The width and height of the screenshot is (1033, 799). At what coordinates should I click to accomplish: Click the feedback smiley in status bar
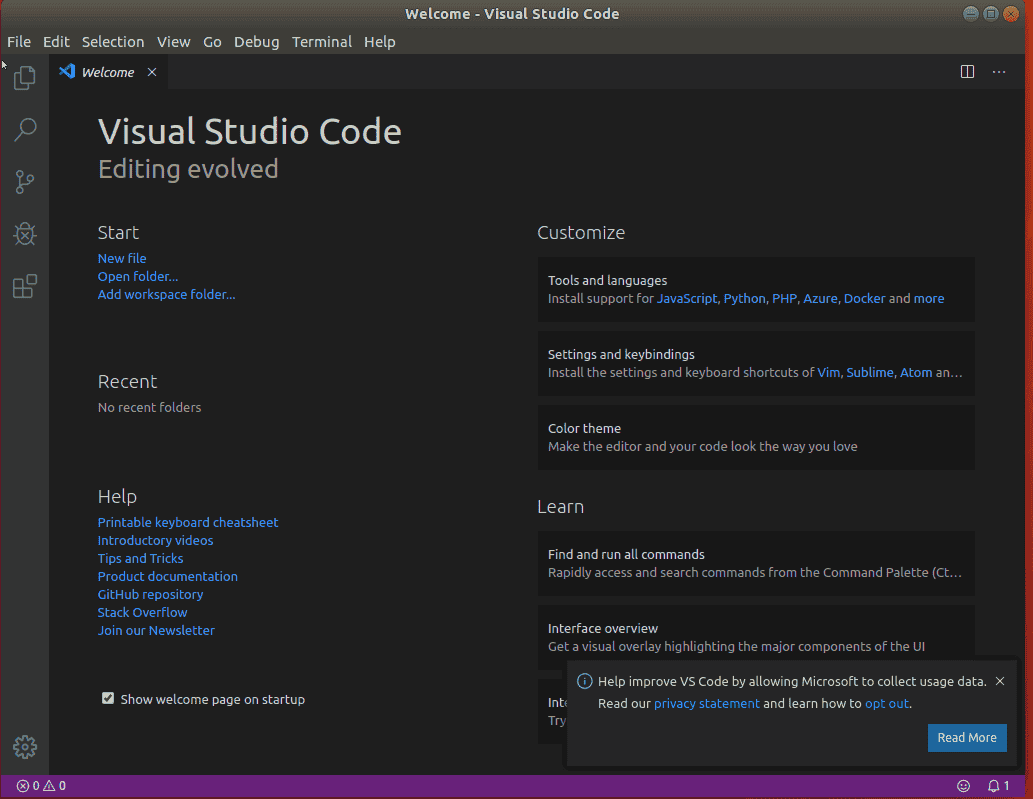(x=963, y=786)
